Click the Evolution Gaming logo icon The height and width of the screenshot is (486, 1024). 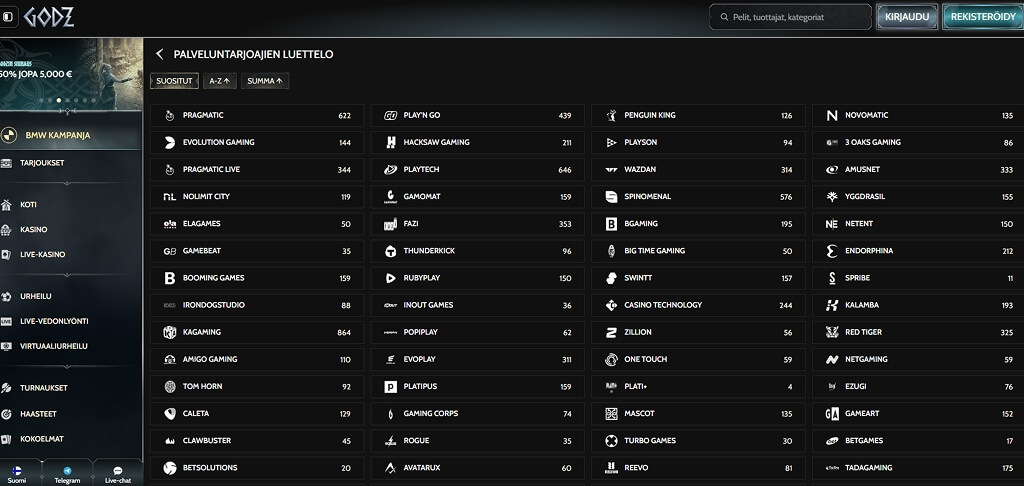(x=170, y=142)
